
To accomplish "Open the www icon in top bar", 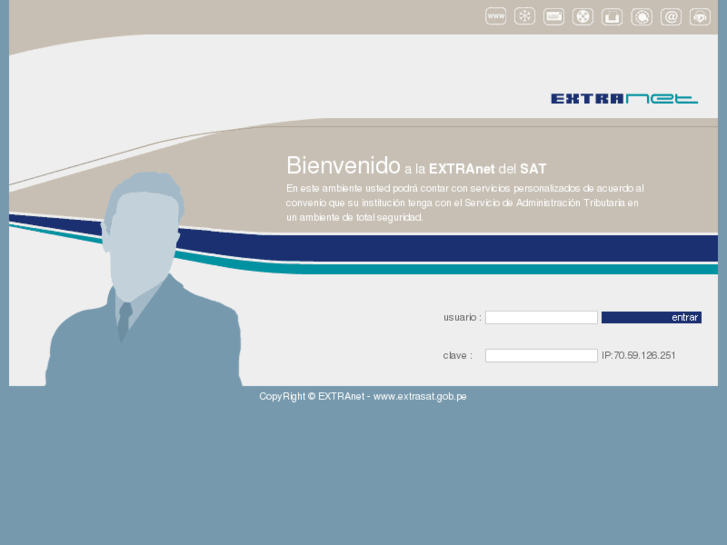I will click(x=496, y=16).
